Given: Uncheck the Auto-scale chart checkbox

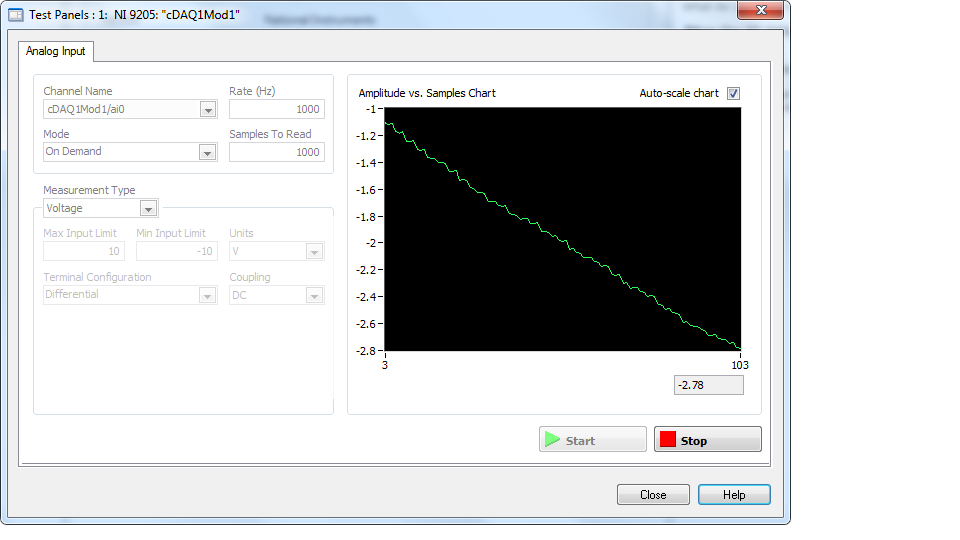Looking at the screenshot, I should 733,93.
